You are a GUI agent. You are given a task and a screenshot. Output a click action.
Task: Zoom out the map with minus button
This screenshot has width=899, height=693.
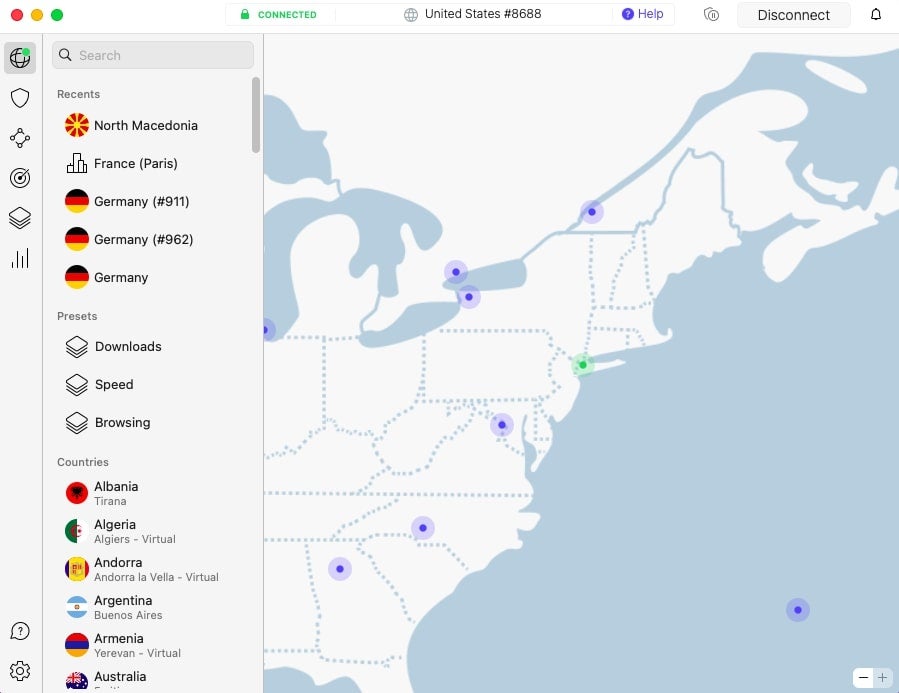point(863,677)
